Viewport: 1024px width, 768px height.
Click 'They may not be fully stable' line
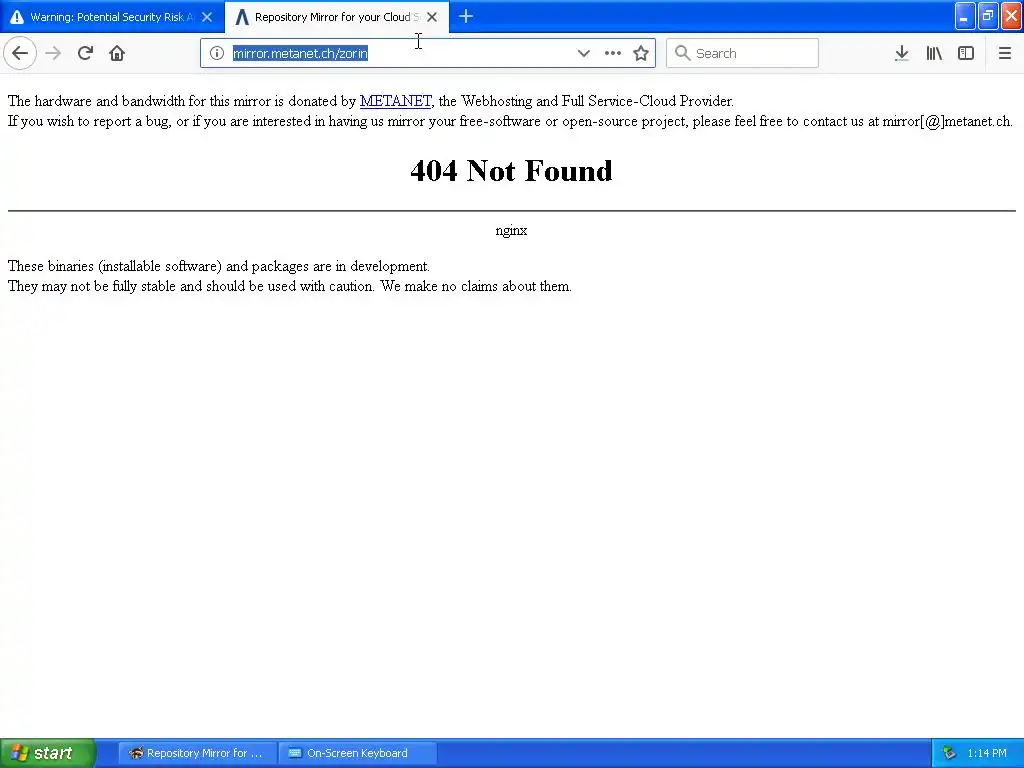point(290,287)
